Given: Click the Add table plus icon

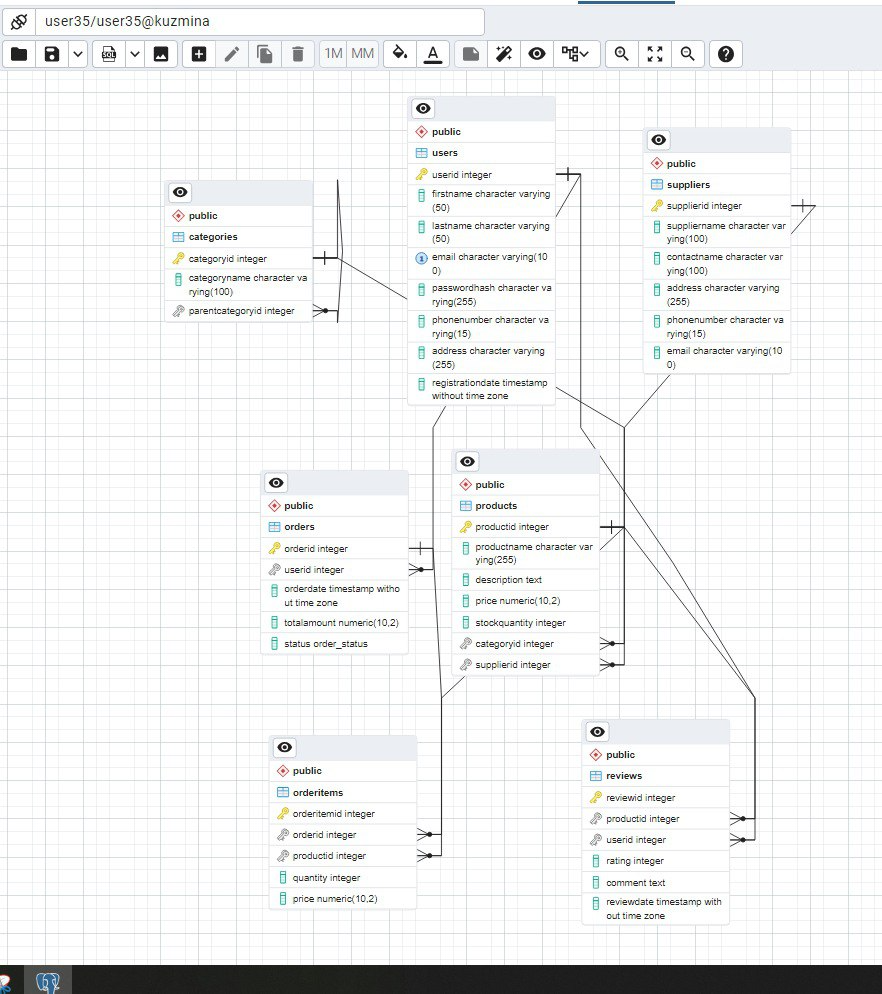Looking at the screenshot, I should click(199, 54).
